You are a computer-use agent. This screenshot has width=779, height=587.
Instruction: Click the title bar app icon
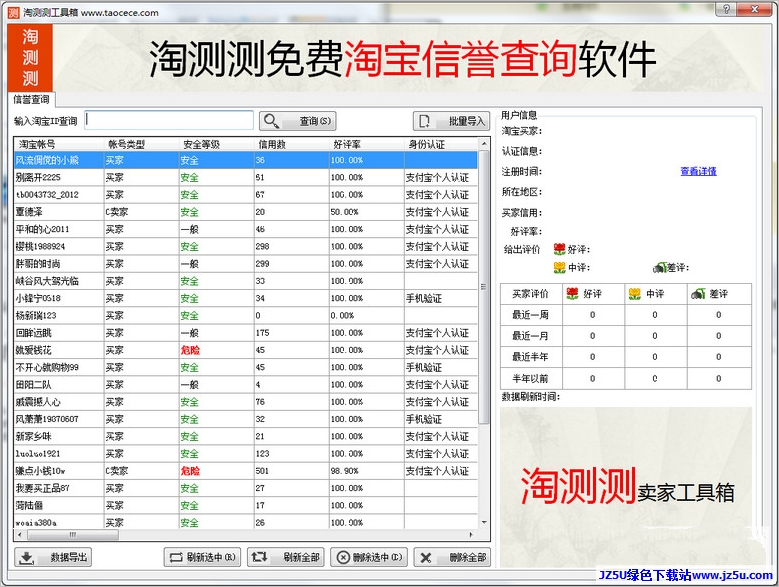14,12
